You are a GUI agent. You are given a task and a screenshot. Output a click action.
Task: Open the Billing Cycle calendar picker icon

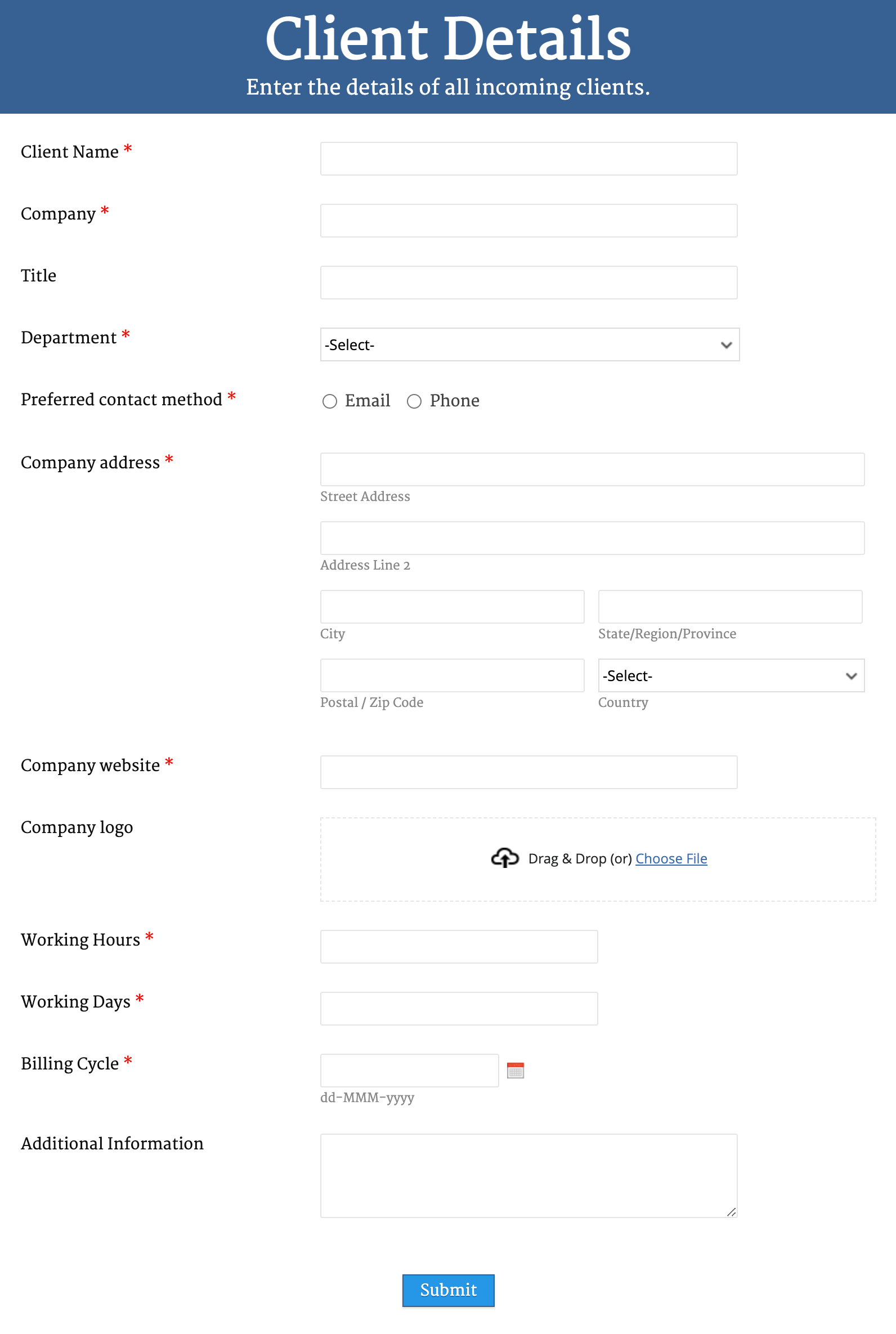point(515,1070)
